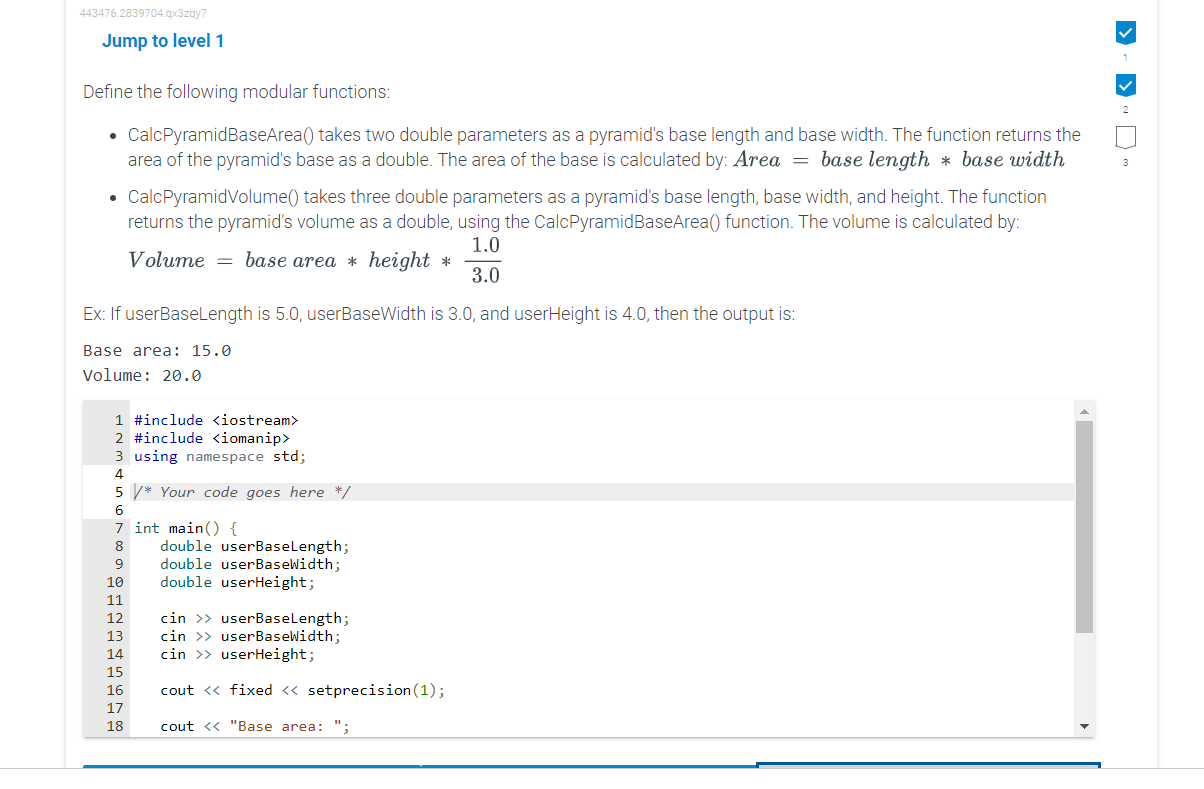Select the Base area 15.0 example output text

click(156, 349)
